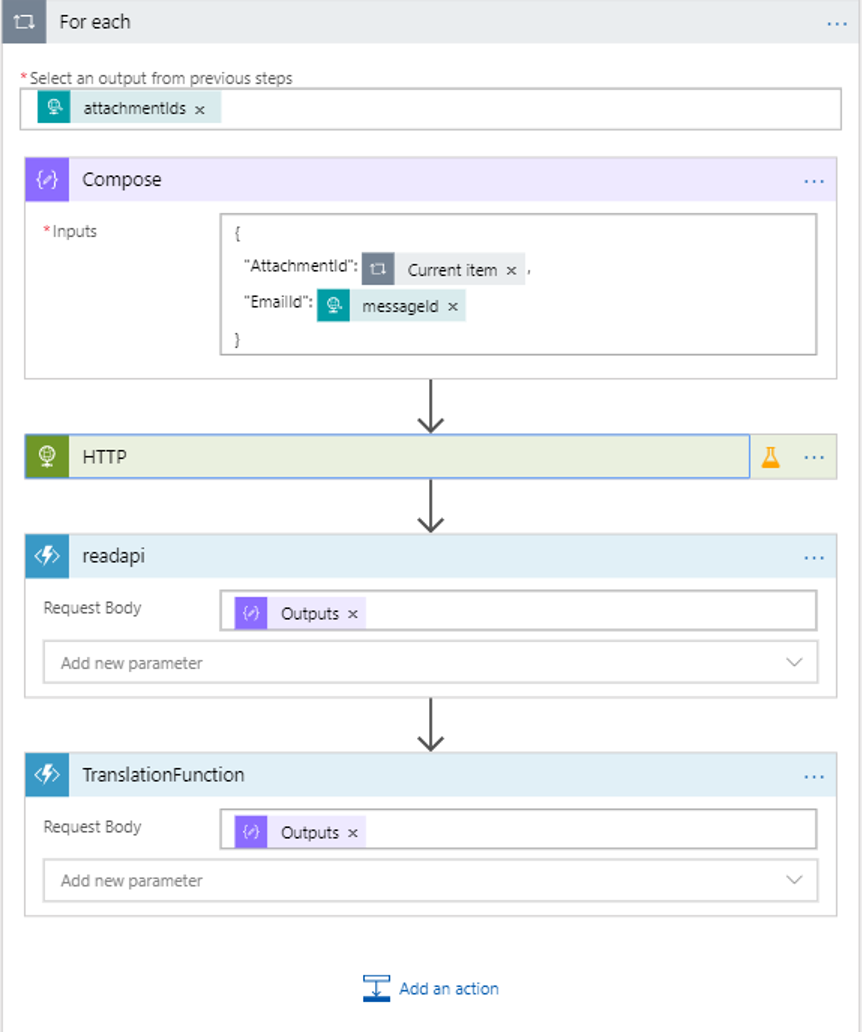Collapse the TranslationFunction action header
The height and width of the screenshot is (1032, 862).
(x=431, y=775)
